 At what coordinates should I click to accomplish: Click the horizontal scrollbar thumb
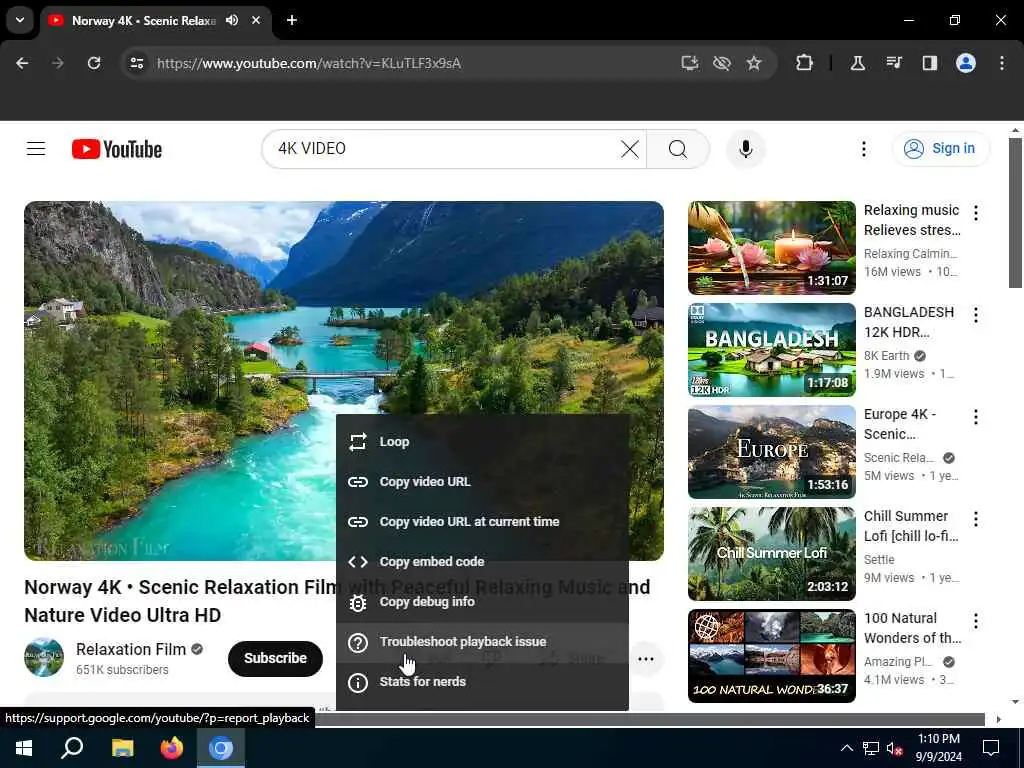[650, 719]
